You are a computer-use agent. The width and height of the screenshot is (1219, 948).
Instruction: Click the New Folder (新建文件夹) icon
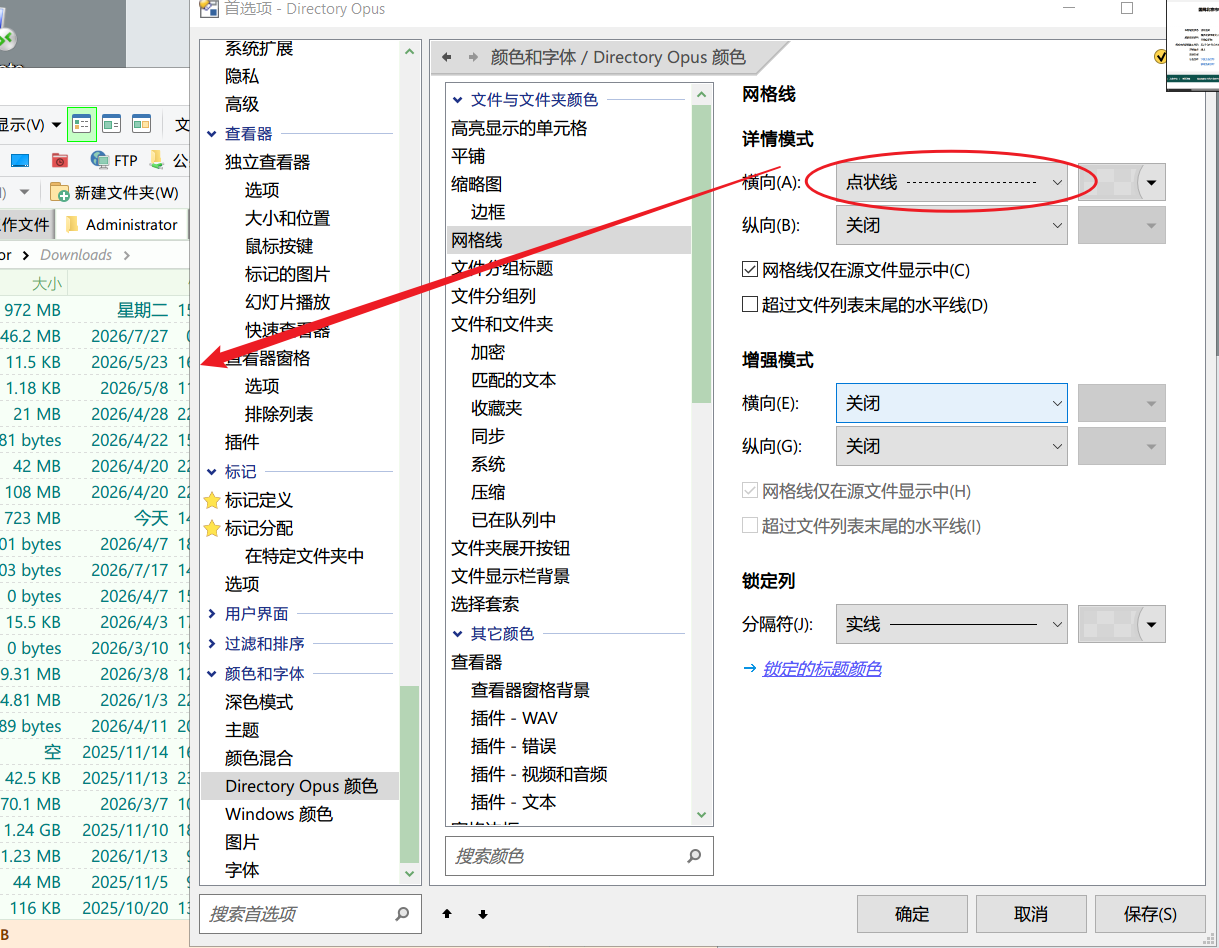60,192
